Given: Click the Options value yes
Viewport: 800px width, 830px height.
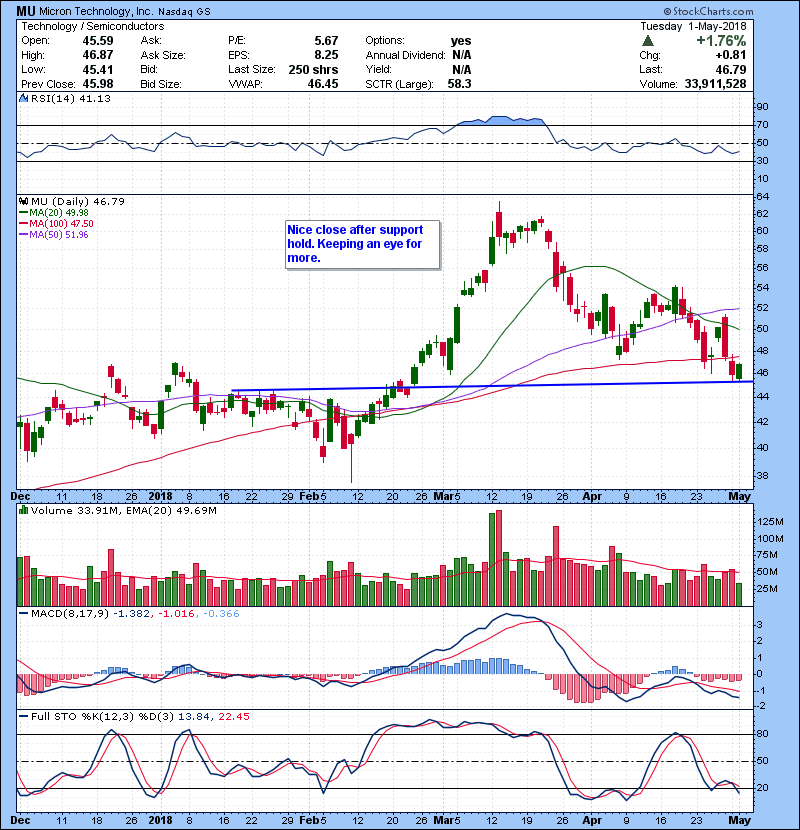Looking at the screenshot, I should point(461,41).
